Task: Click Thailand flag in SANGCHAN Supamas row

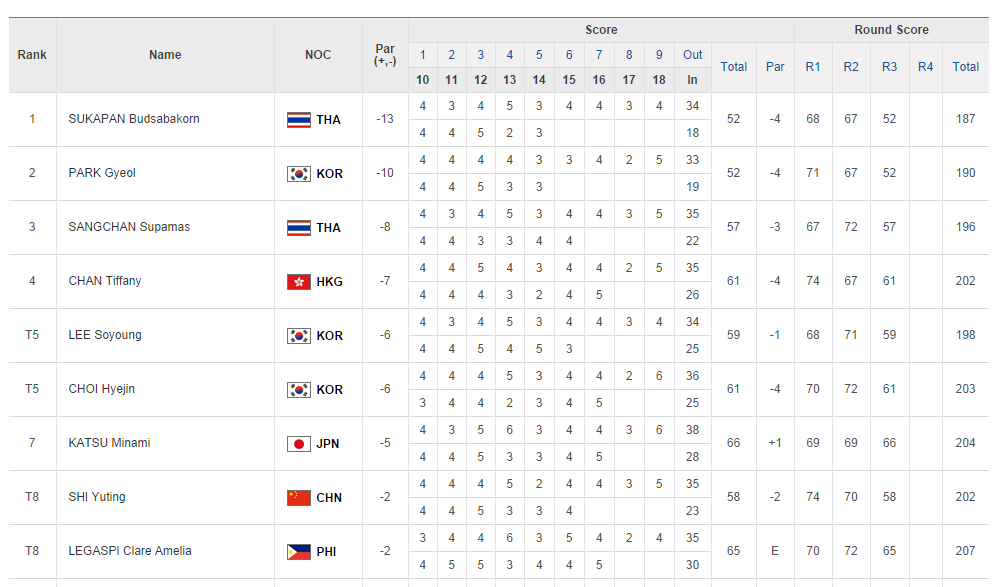Action: [x=299, y=228]
